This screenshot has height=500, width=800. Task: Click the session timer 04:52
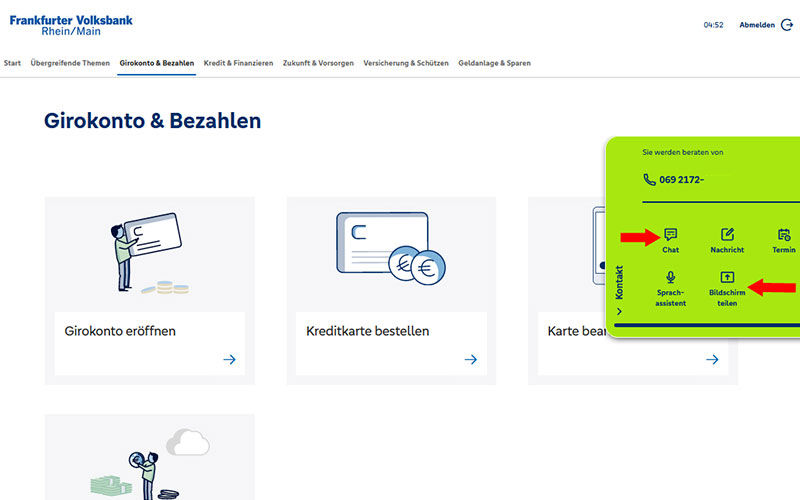pyautogui.click(x=713, y=25)
